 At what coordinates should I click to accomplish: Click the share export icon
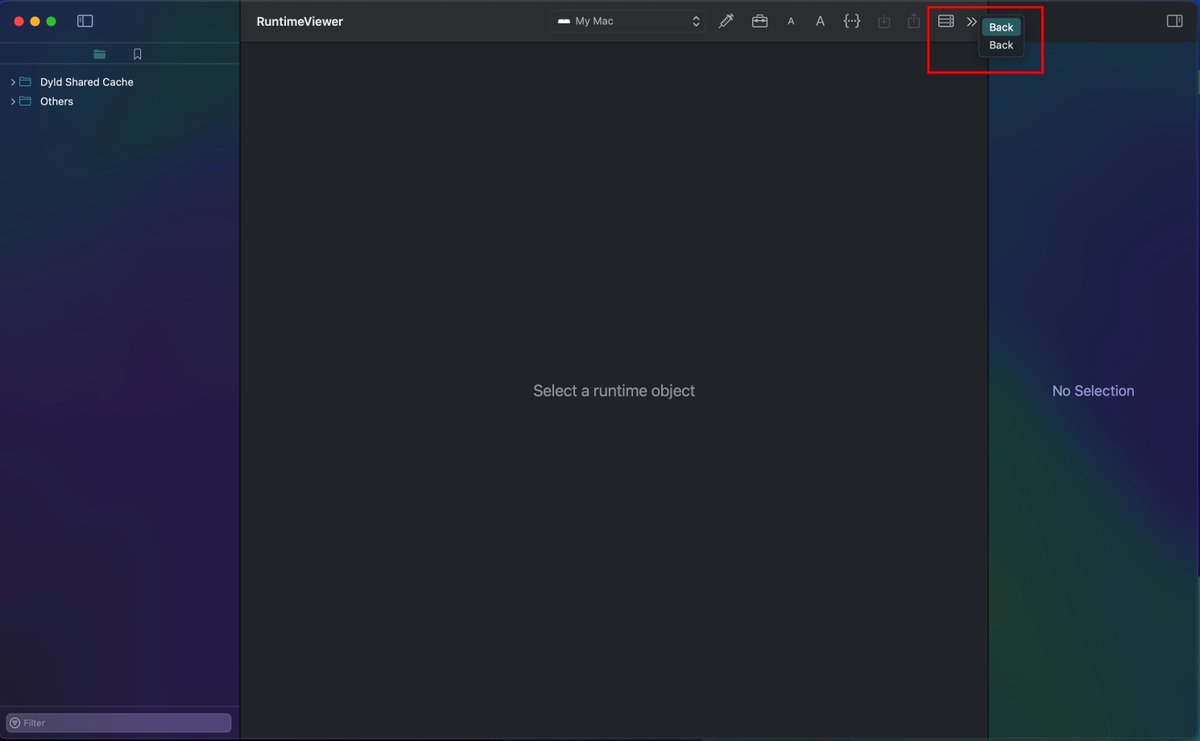click(914, 21)
